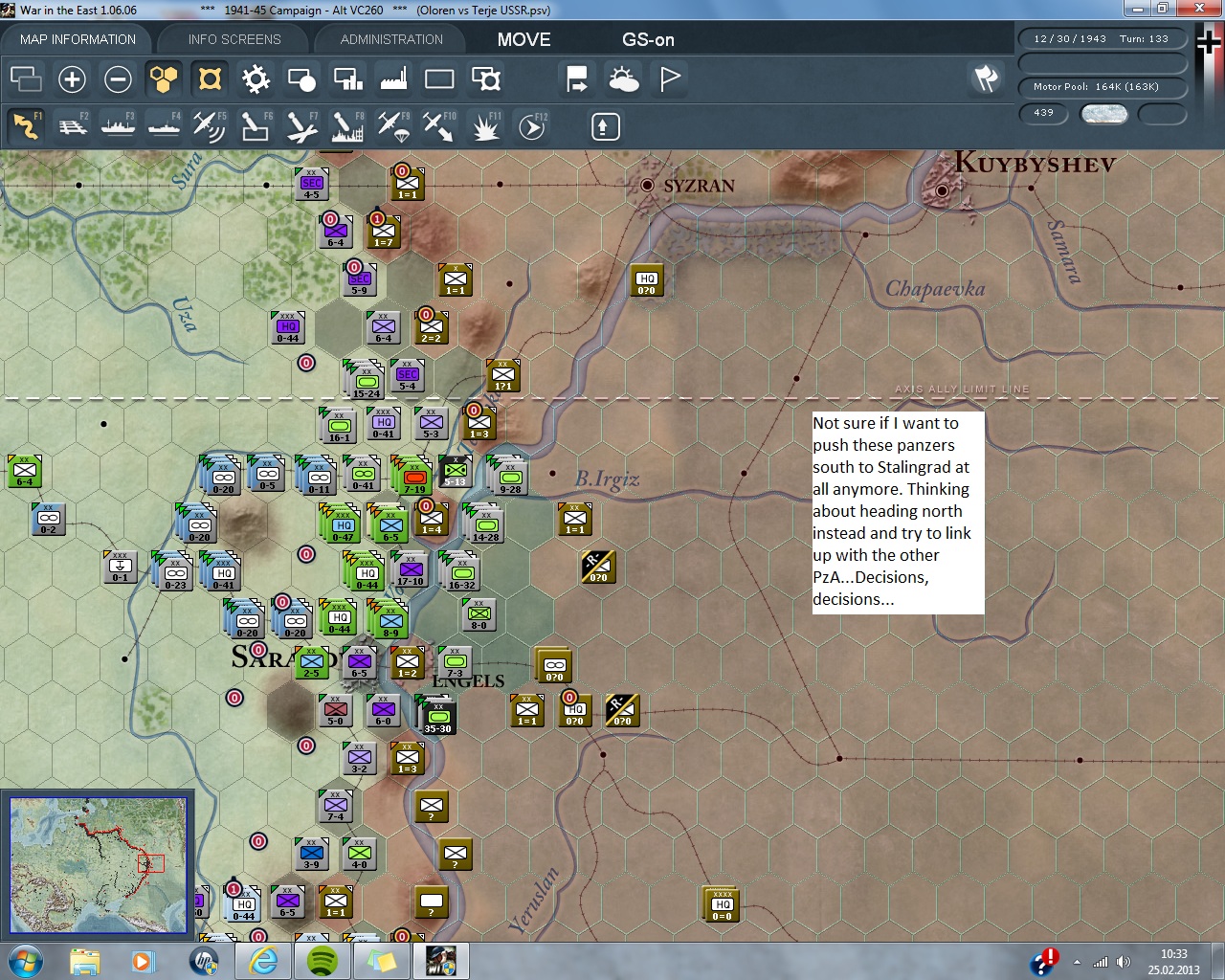Image resolution: width=1225 pixels, height=980 pixels.
Task: Select Amphibious transport mode (F4)
Action: click(164, 126)
